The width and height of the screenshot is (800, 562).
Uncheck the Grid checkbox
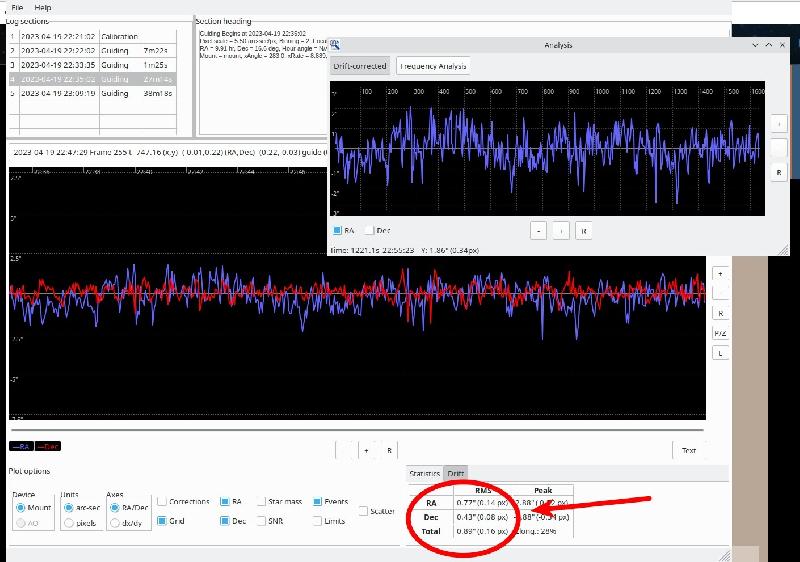tap(162, 521)
